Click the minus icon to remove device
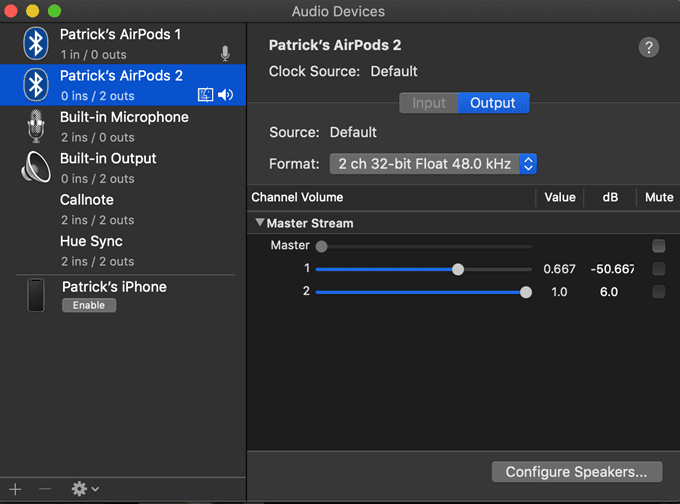 click(45, 489)
